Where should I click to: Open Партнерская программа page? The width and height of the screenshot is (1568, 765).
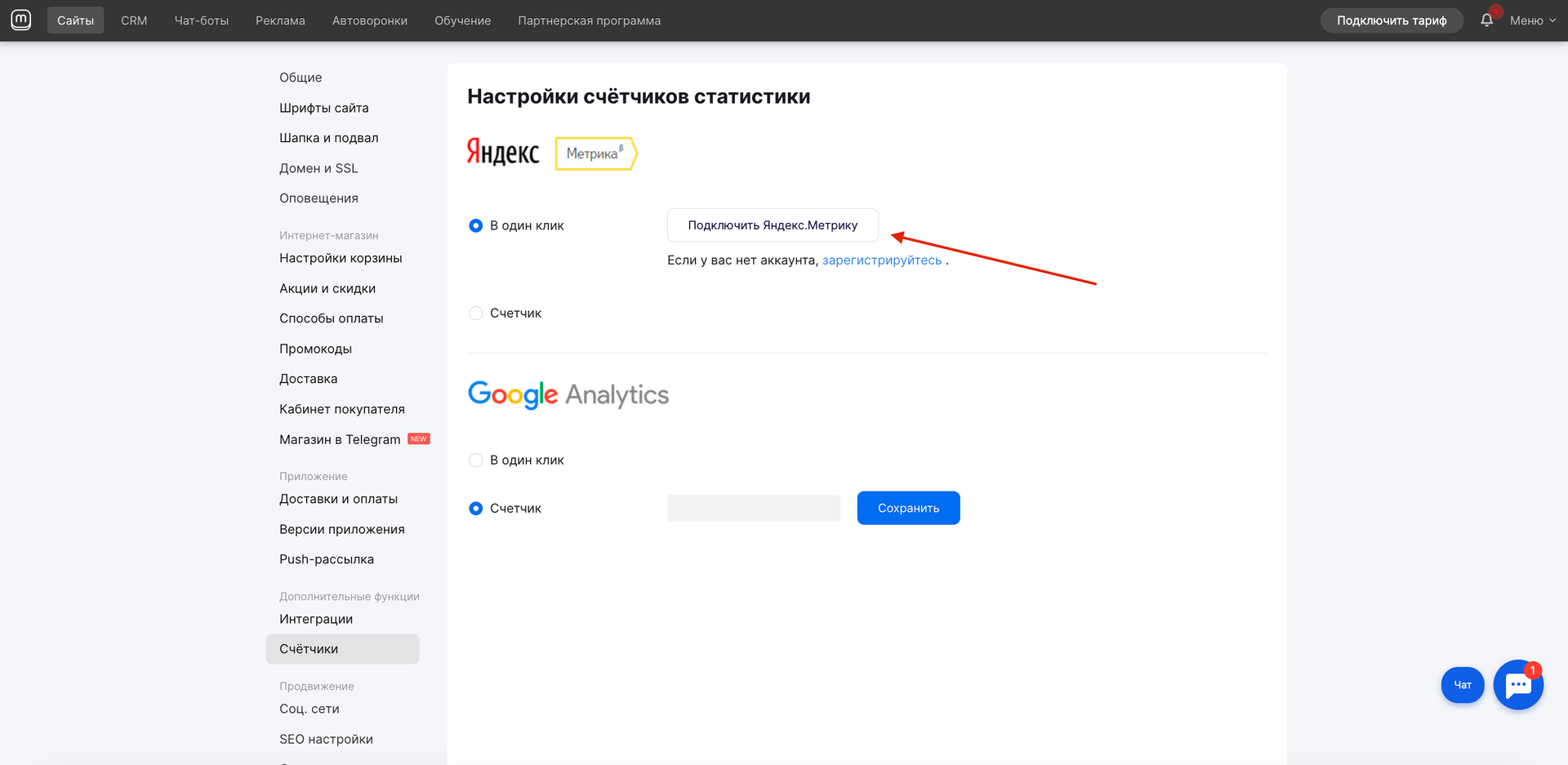click(590, 20)
